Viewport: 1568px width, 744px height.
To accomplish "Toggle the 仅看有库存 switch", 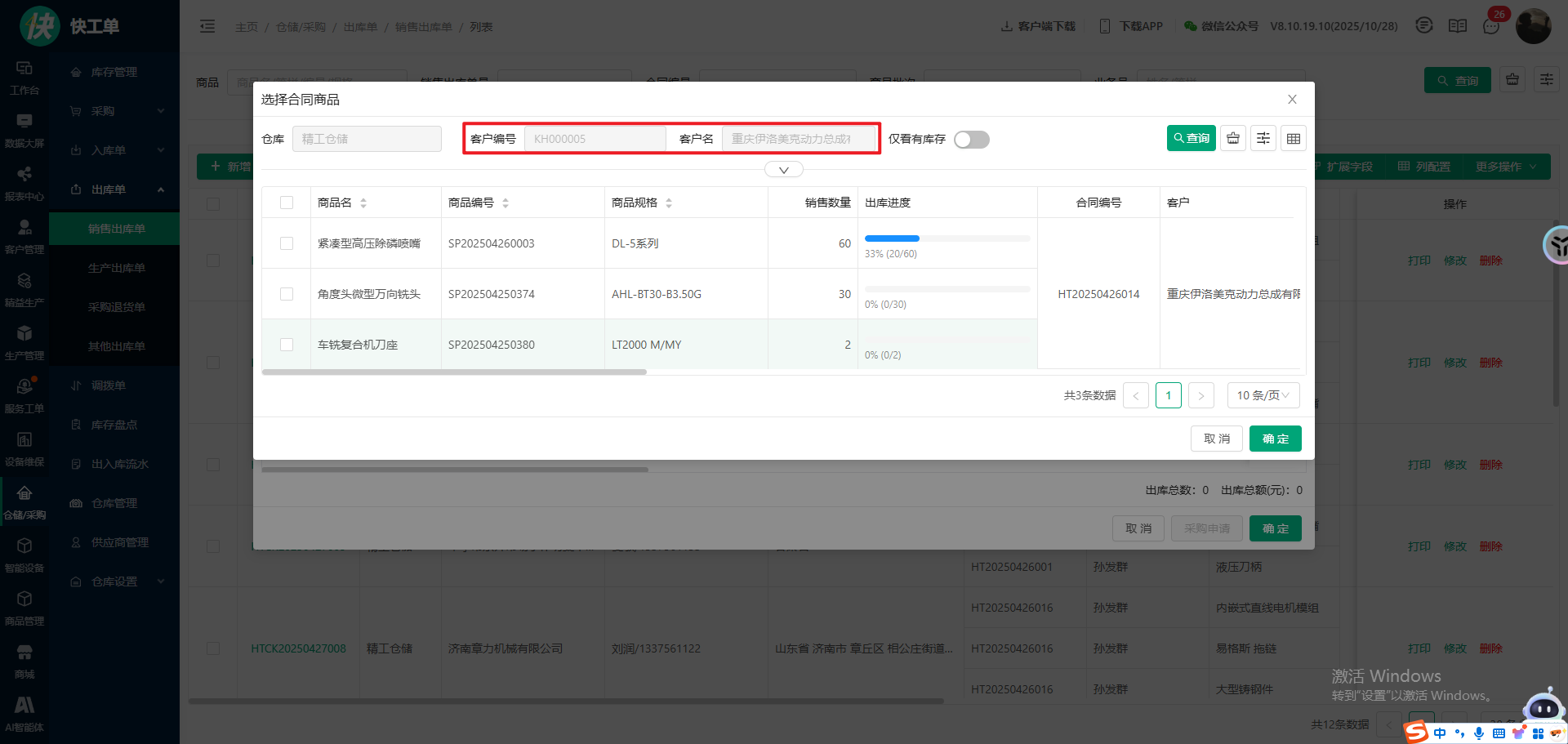I will click(972, 140).
